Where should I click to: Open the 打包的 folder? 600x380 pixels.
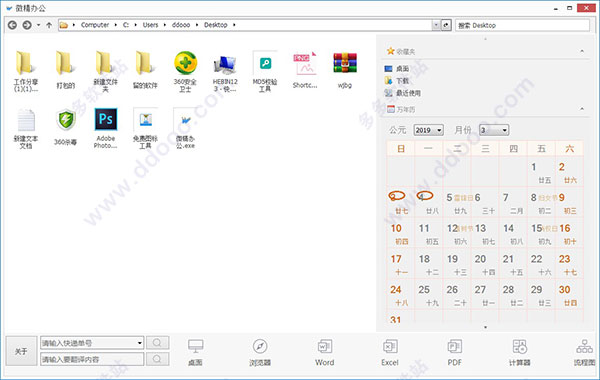[65, 70]
